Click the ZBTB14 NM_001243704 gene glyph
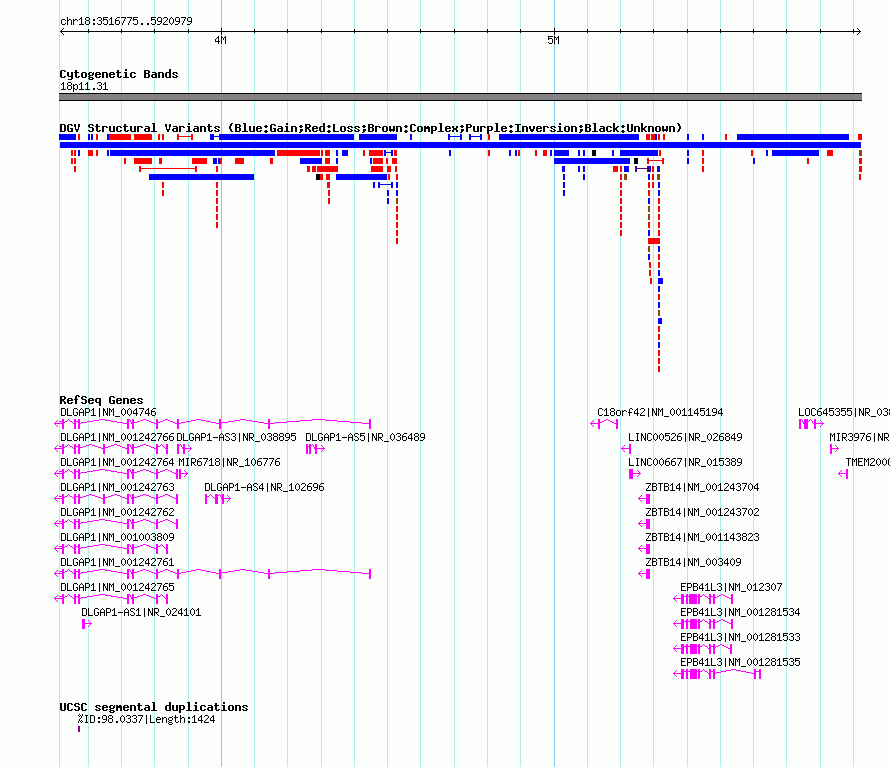Image resolution: width=890 pixels, height=767 pixels. [644, 499]
